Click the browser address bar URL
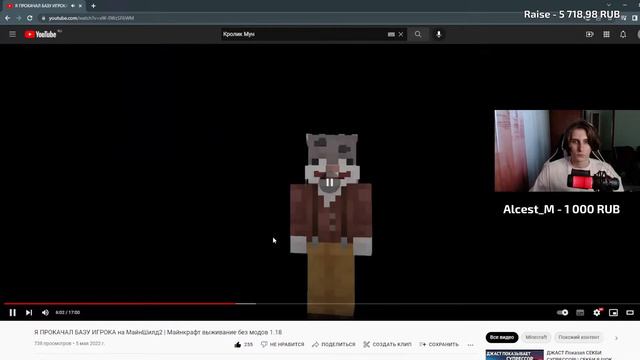Screen dimensions: 640x360 coord(91,18)
